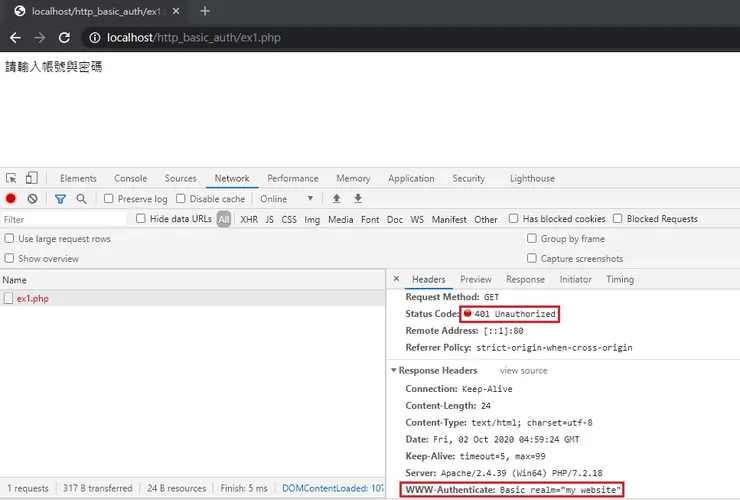Clear the network log

[x=32, y=199]
